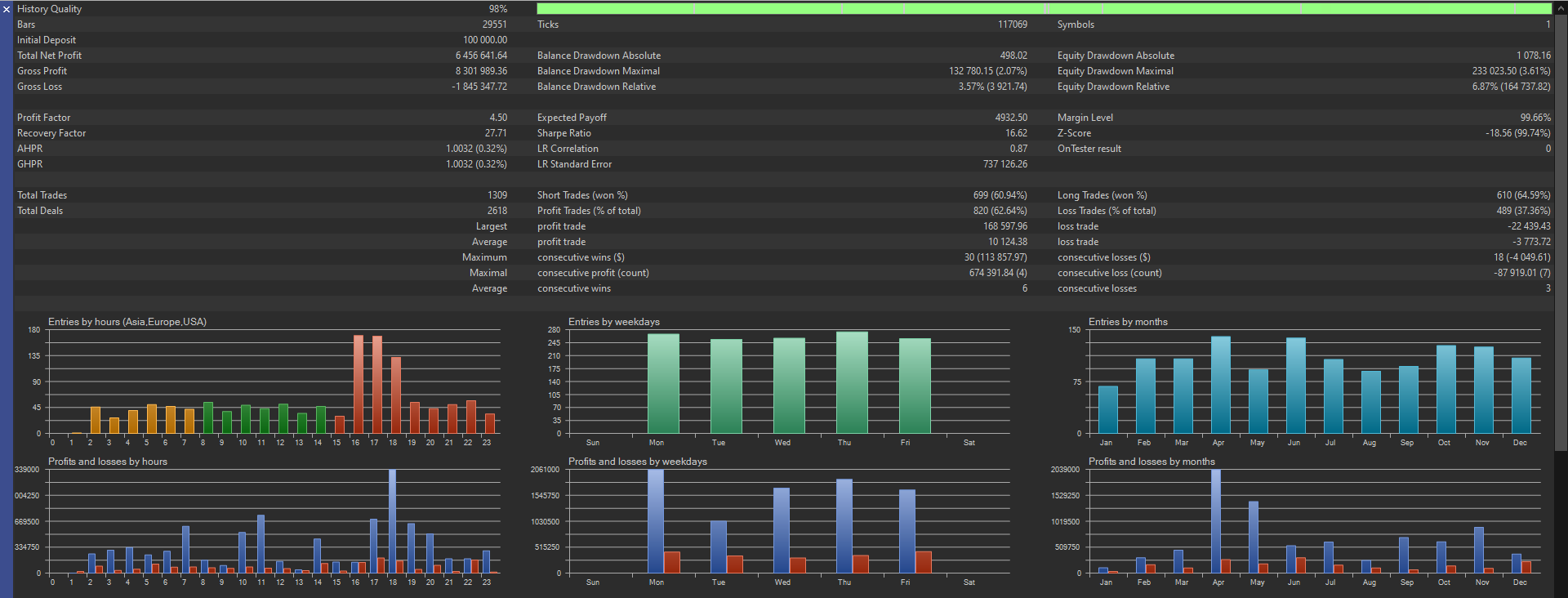Select the Z-Score value -18.56 (99.74%)

[1517, 133]
